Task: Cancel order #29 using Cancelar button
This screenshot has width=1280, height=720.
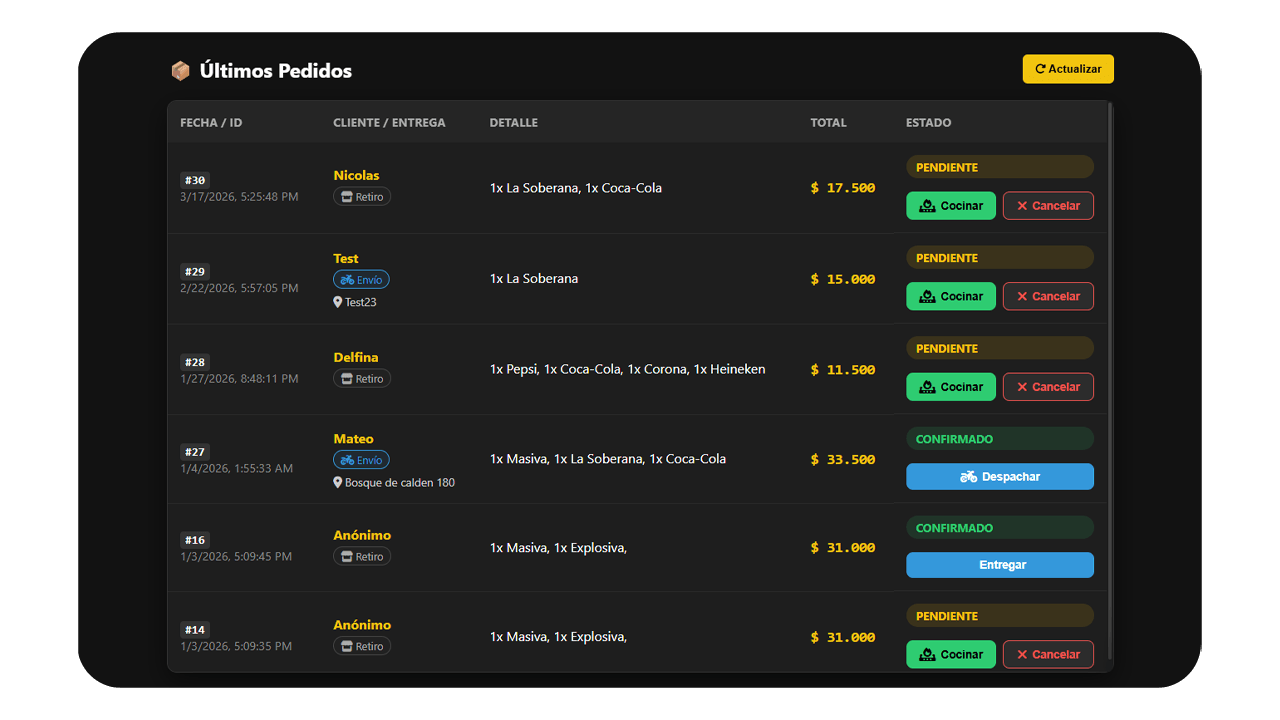Action: (1047, 296)
